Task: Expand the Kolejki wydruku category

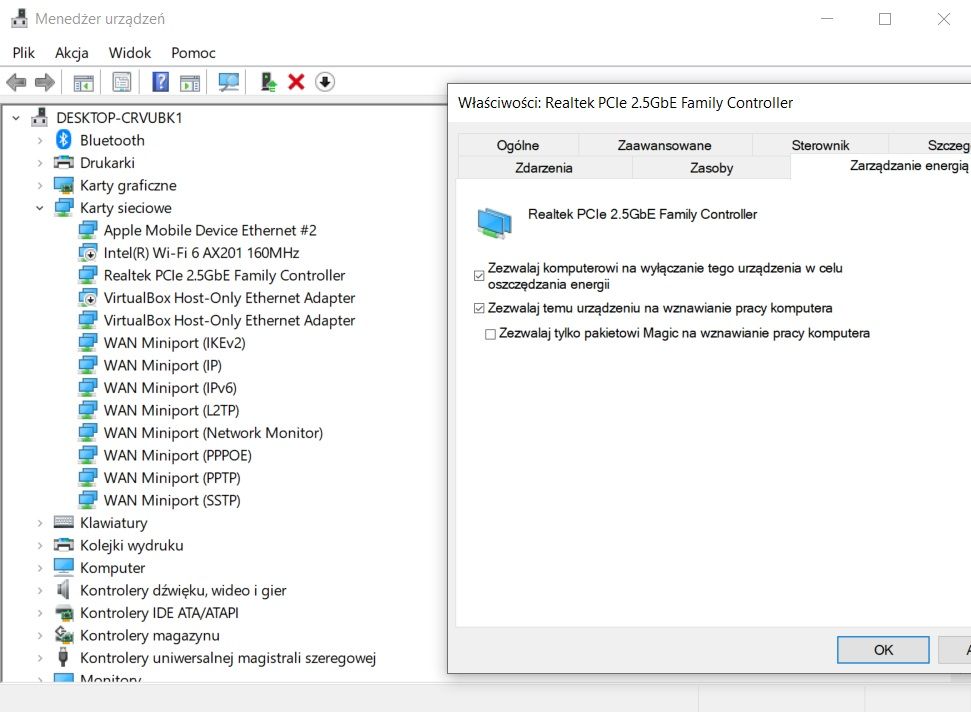Action: [x=40, y=545]
